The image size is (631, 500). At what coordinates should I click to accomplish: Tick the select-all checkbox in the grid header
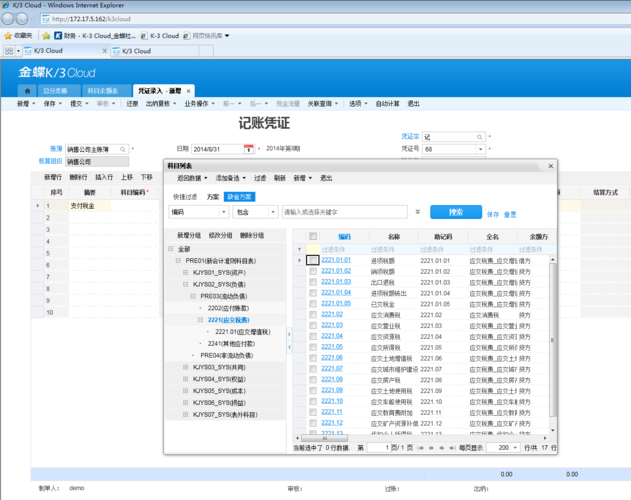click(x=313, y=237)
